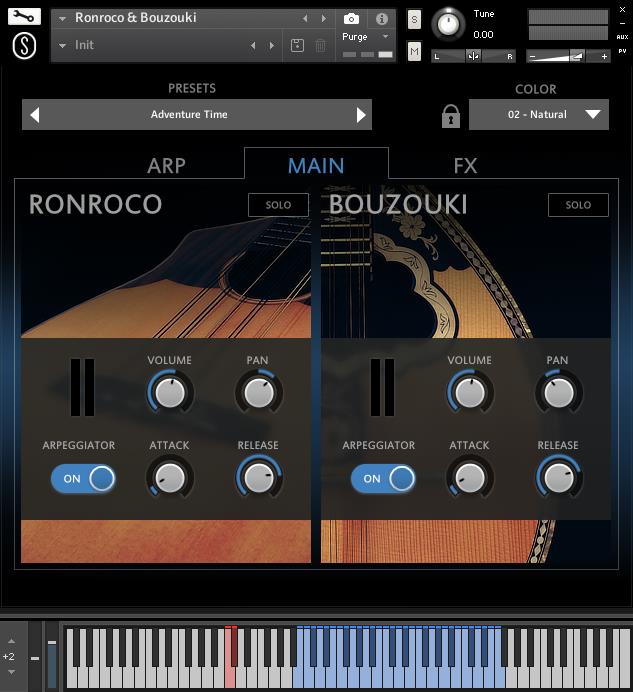The width and height of the screenshot is (633, 692).
Task: Click the instrument info icon
Action: (x=381, y=19)
